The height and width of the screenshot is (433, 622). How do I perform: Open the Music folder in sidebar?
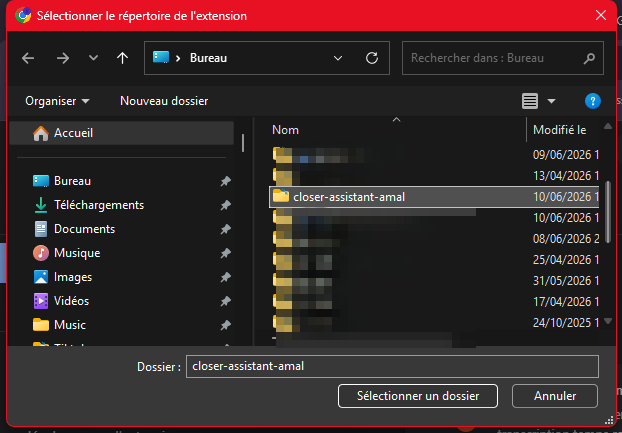pyautogui.click(x=60, y=325)
